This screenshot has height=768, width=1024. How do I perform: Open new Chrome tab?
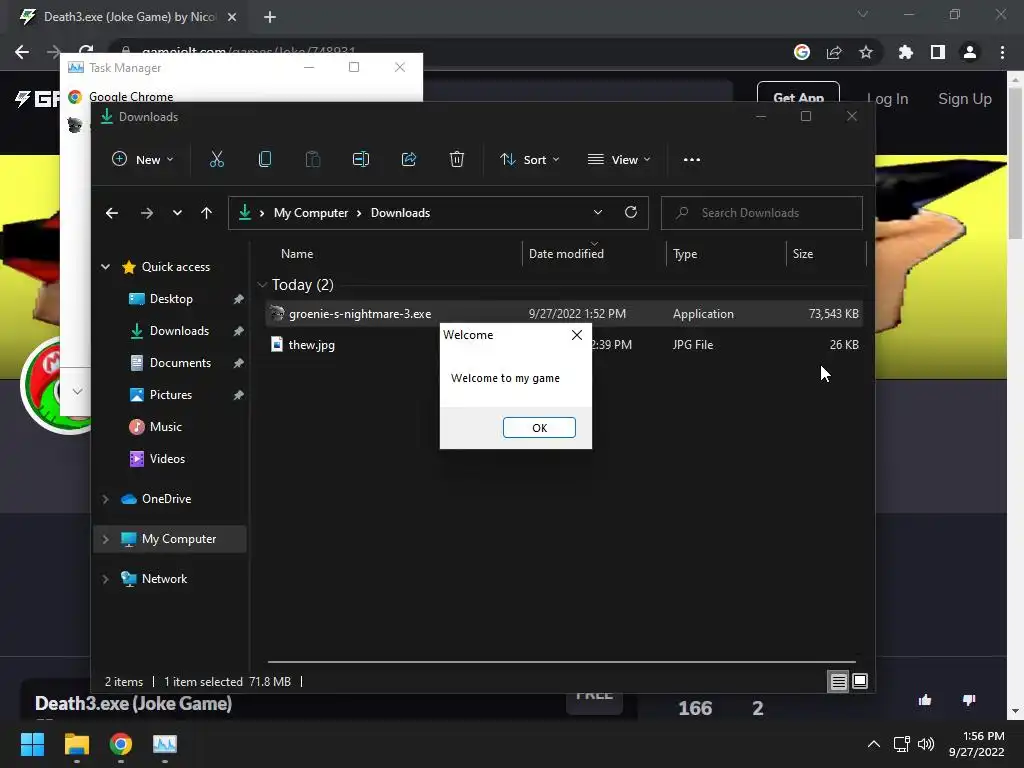tap(270, 17)
